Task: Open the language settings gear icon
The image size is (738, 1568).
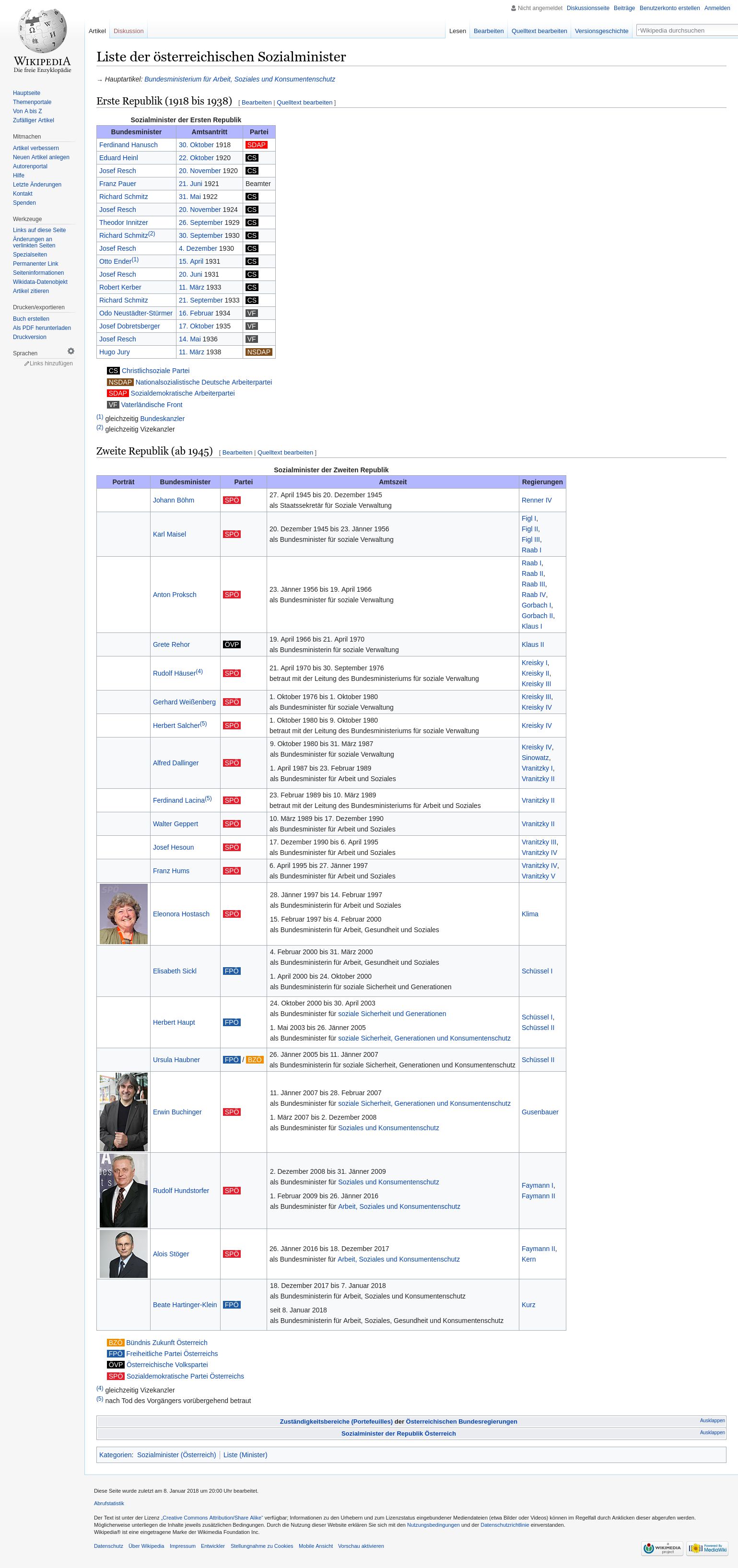Action: click(70, 351)
